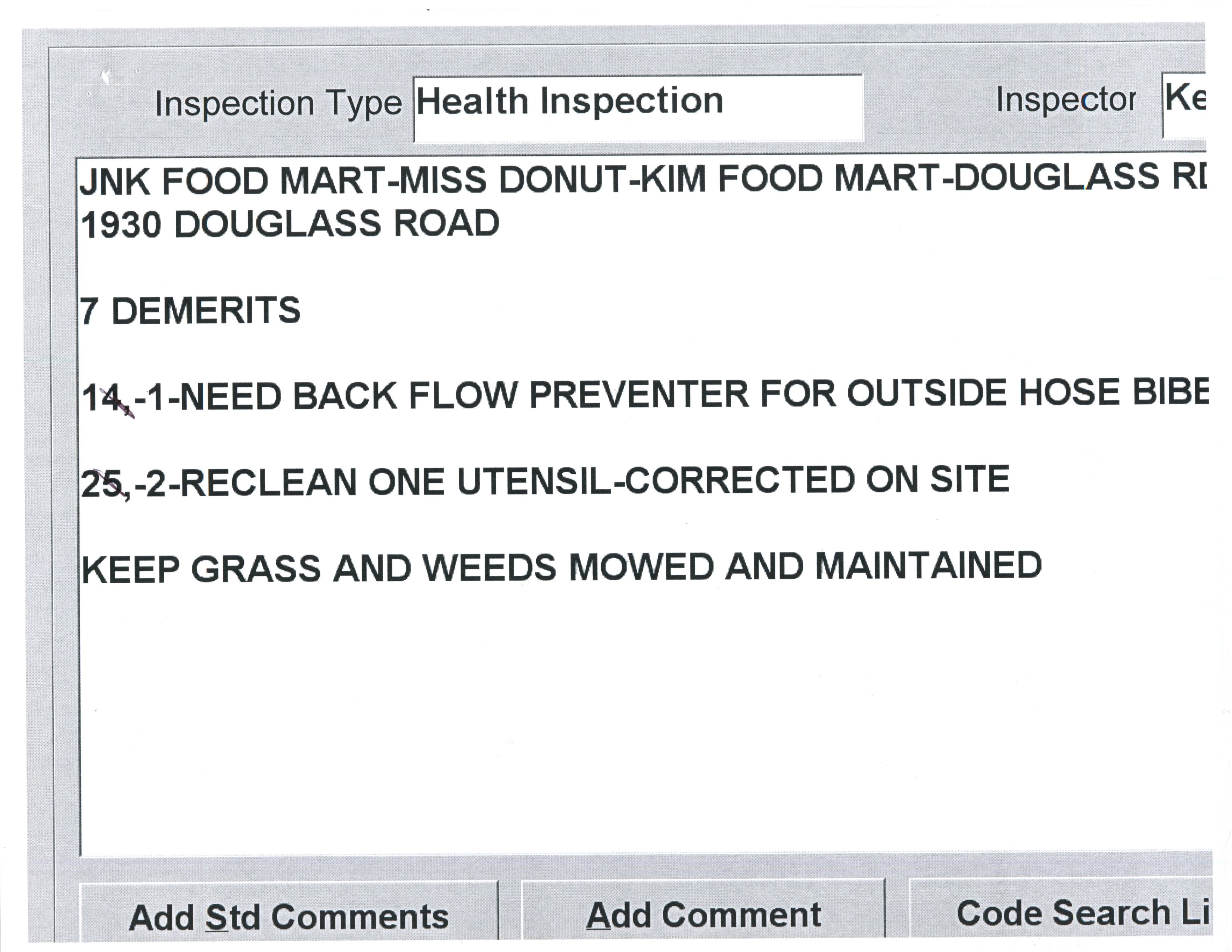Click the Inspector label text
Screen dimensions: 1232x952
(1065, 100)
